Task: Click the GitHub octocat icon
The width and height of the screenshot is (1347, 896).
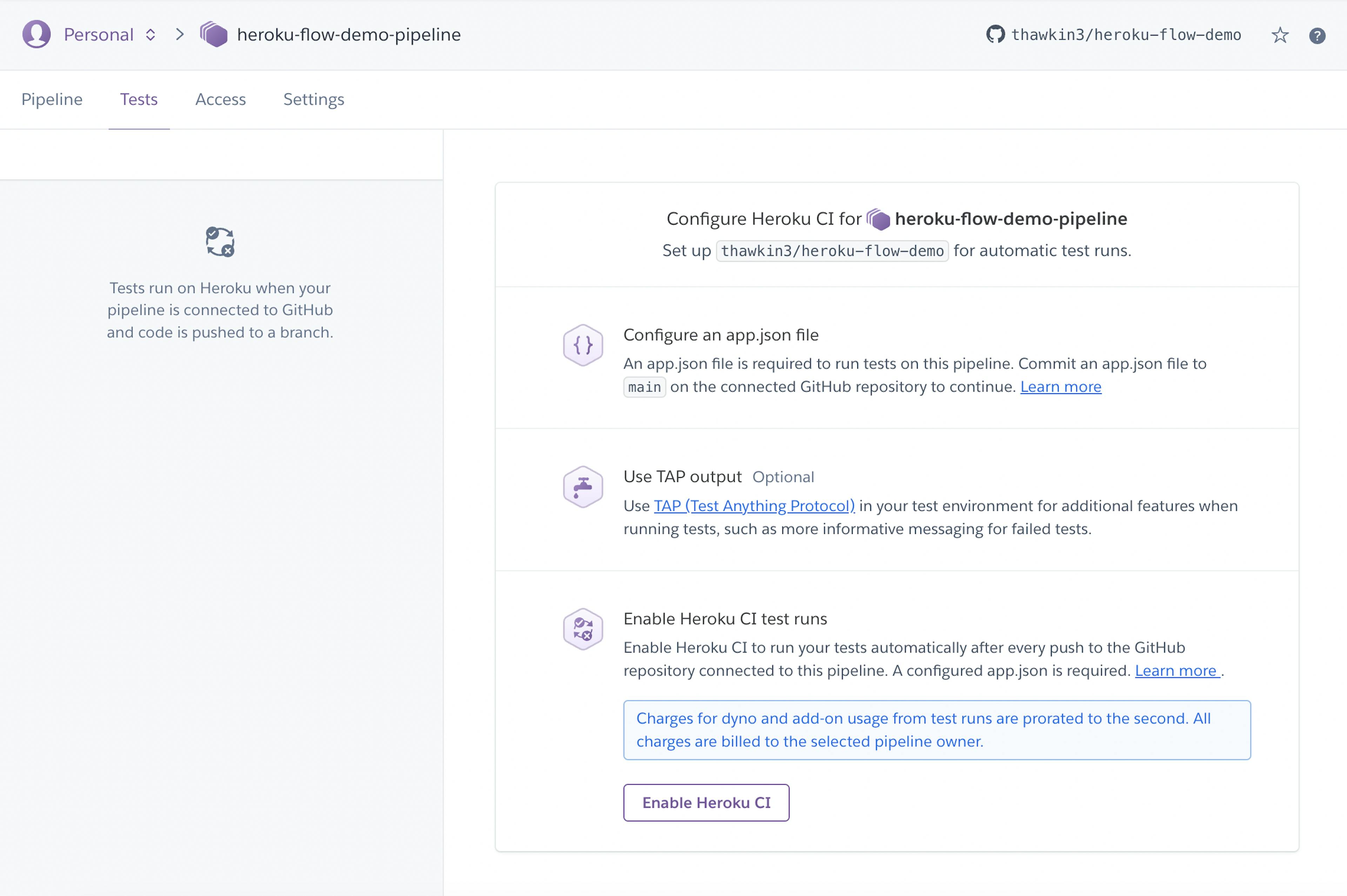Action: (x=996, y=34)
